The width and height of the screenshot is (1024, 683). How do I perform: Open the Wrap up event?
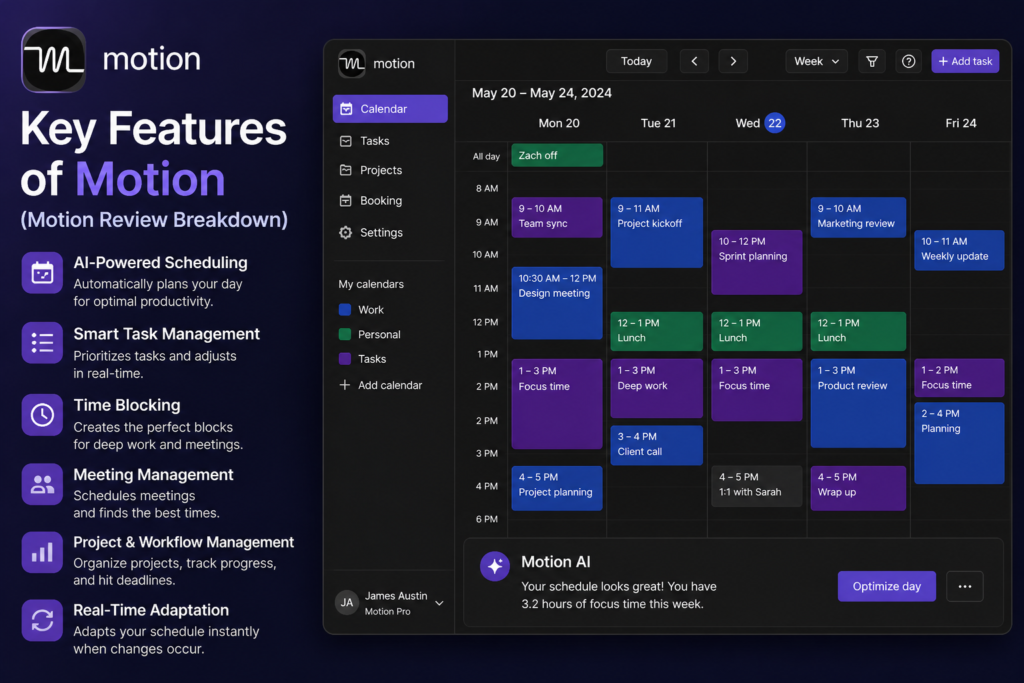click(858, 488)
